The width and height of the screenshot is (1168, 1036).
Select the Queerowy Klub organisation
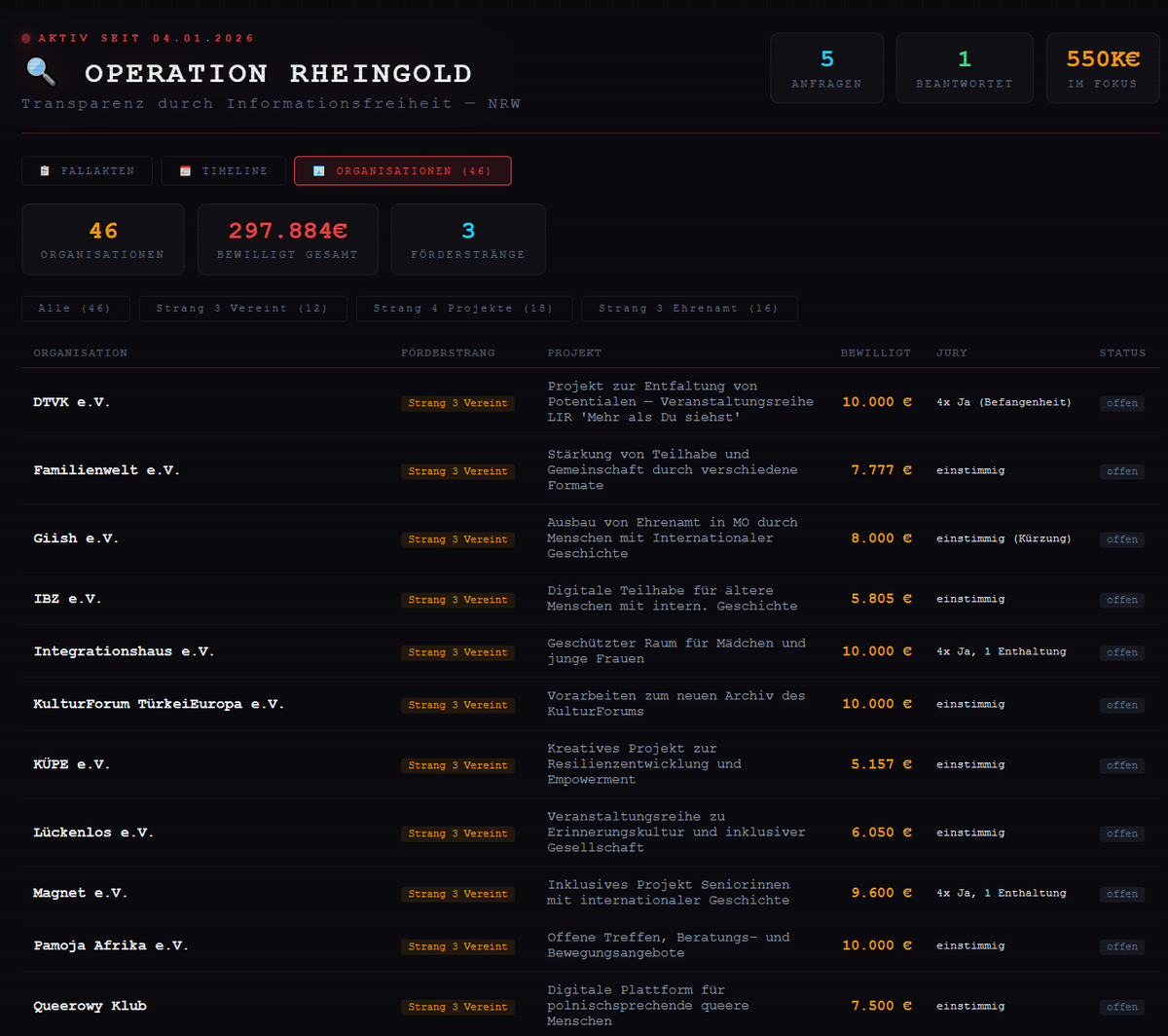[x=90, y=1006]
